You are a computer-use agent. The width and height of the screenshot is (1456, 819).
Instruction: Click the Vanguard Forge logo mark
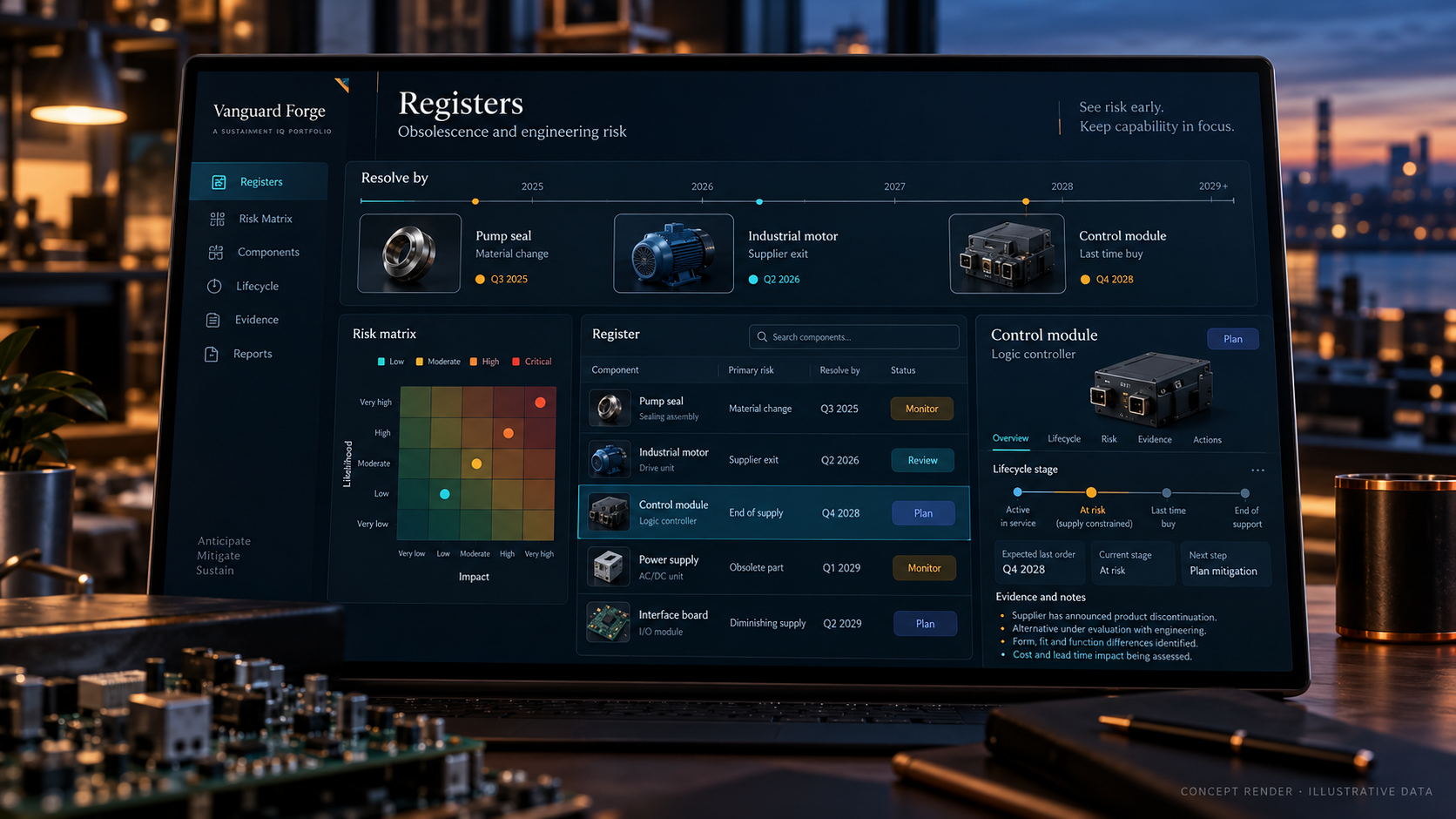342,85
